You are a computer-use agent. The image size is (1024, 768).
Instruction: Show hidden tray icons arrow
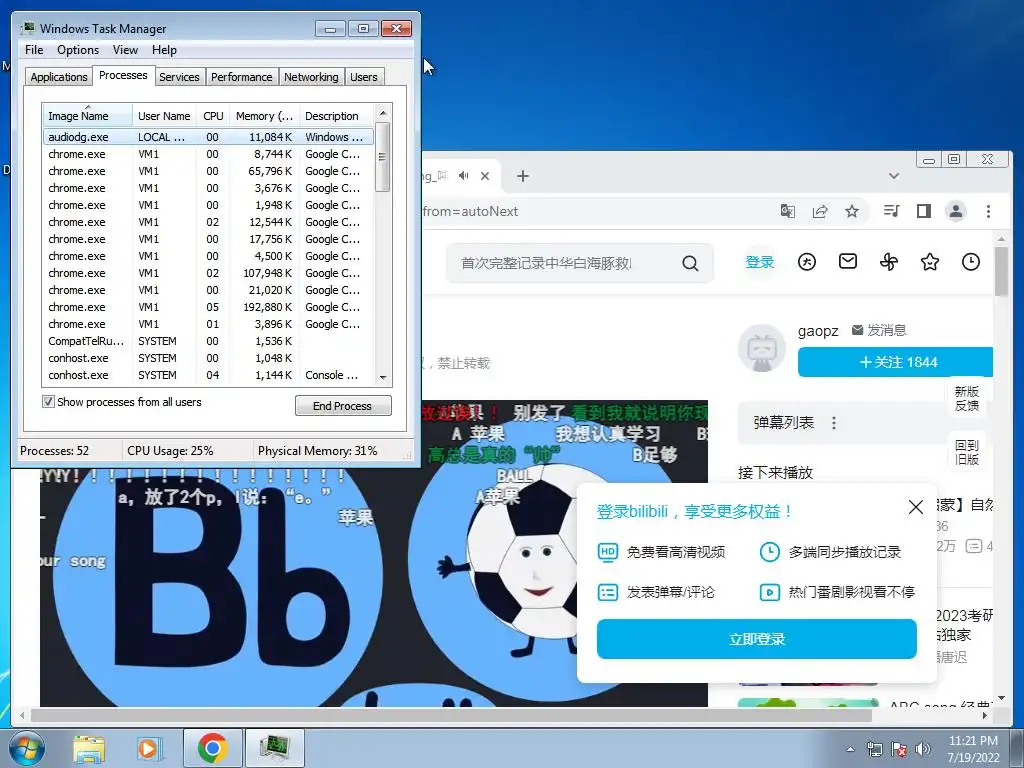pyautogui.click(x=850, y=750)
